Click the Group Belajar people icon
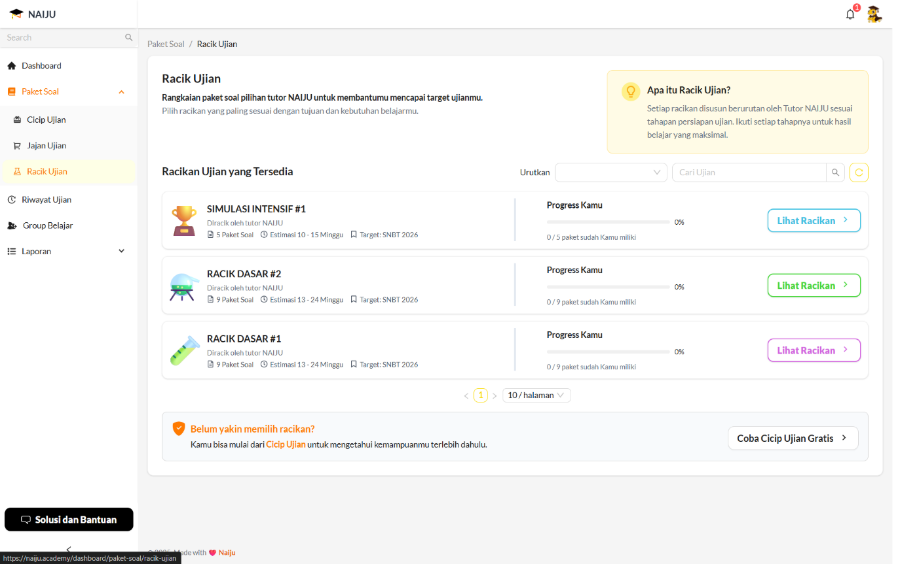Image resolution: width=900 pixels, height=564 pixels. click(12, 225)
